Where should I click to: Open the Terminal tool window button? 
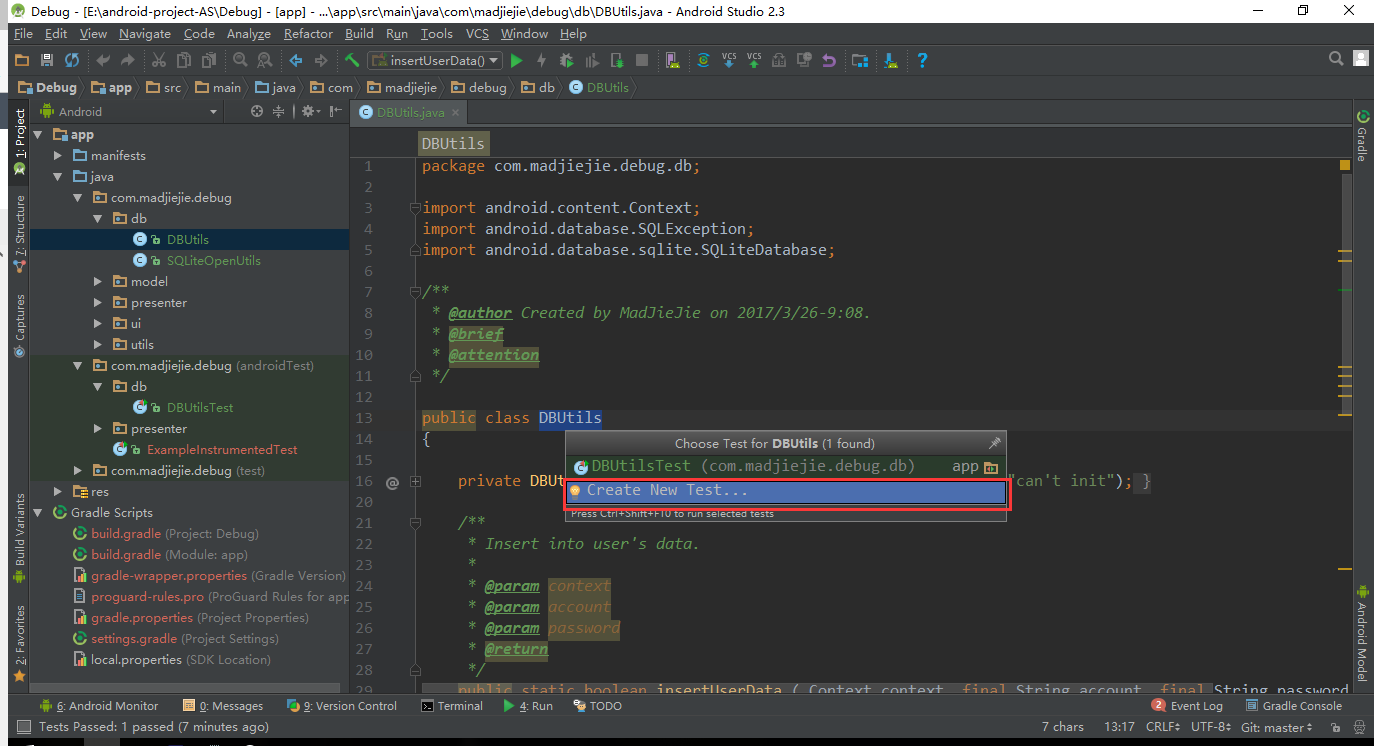pyautogui.click(x=452, y=706)
